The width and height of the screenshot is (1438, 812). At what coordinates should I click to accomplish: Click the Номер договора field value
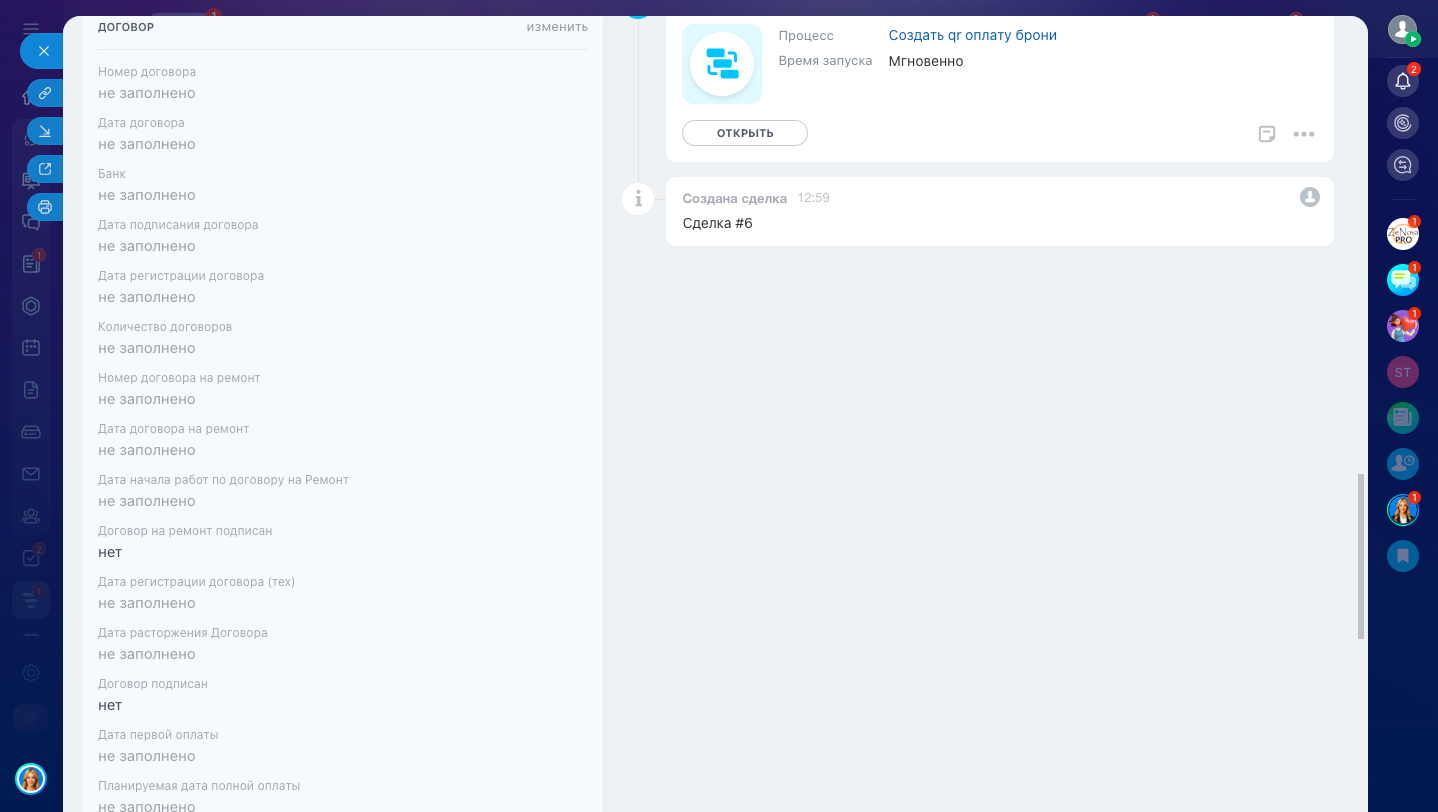[x=147, y=93]
